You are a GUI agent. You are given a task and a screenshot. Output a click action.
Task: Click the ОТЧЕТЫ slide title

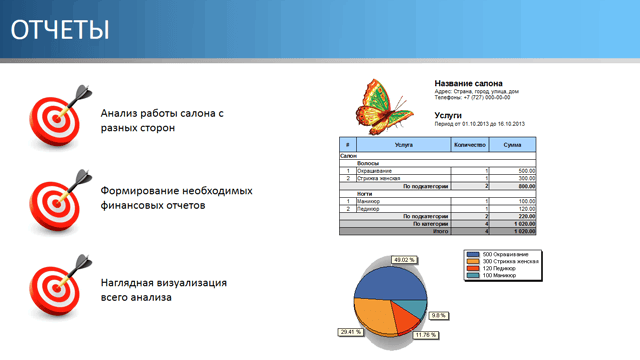coord(60,30)
